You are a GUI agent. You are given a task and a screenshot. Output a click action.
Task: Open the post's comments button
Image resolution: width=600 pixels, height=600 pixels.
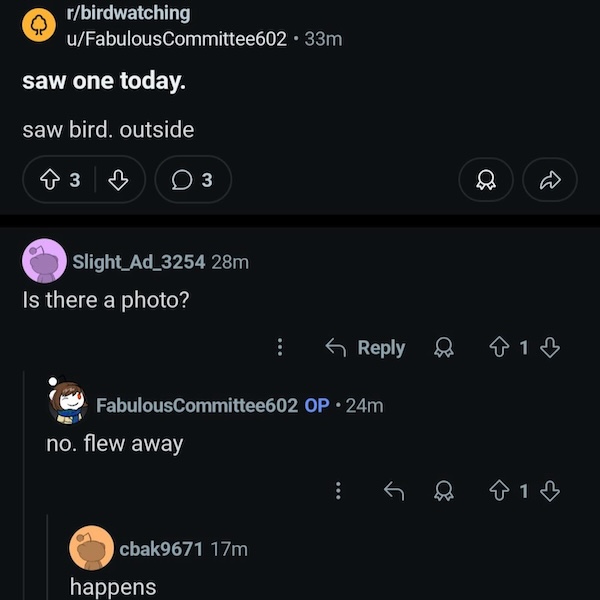point(193,180)
